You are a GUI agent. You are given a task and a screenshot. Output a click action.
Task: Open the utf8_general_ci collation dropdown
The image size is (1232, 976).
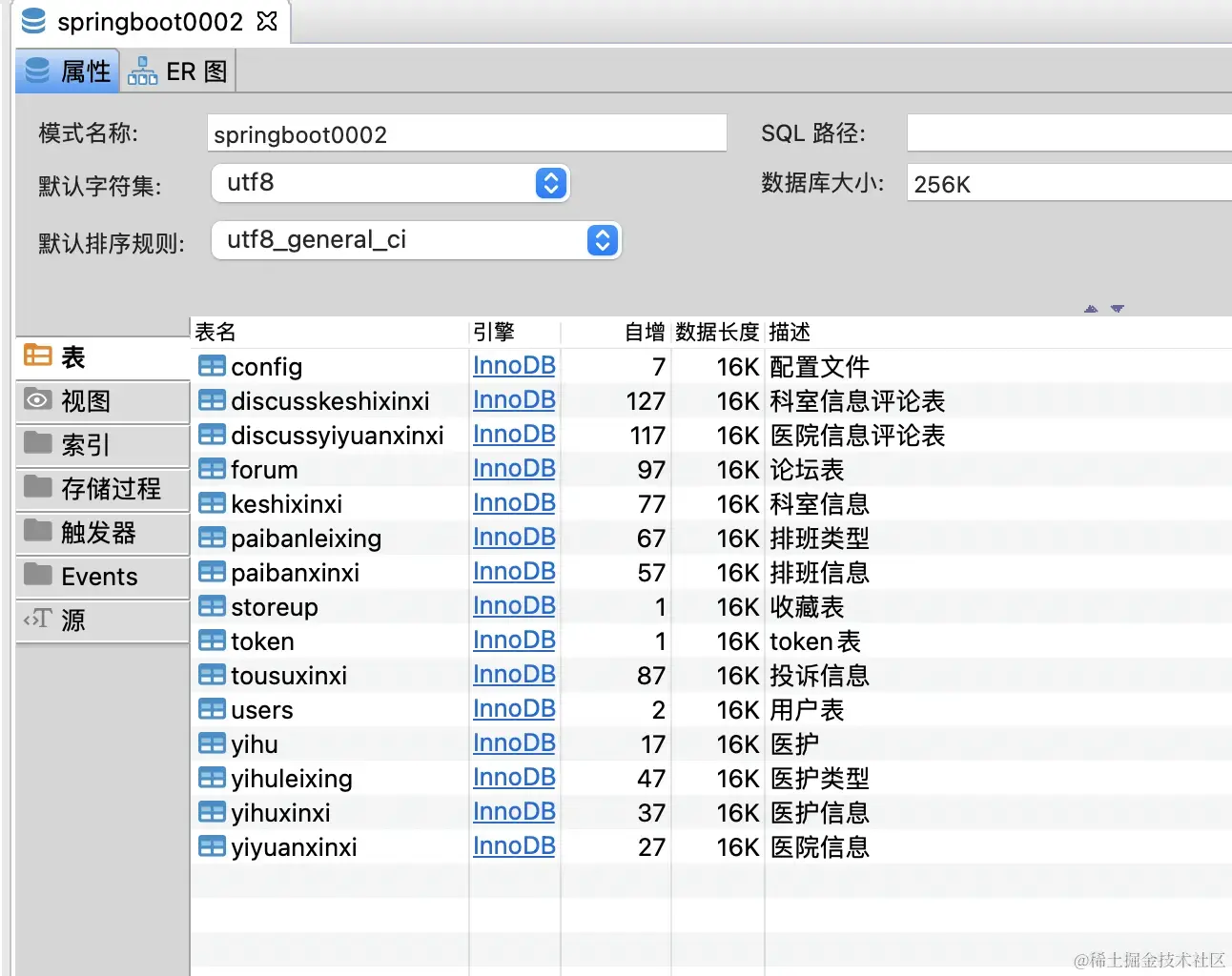tap(602, 240)
